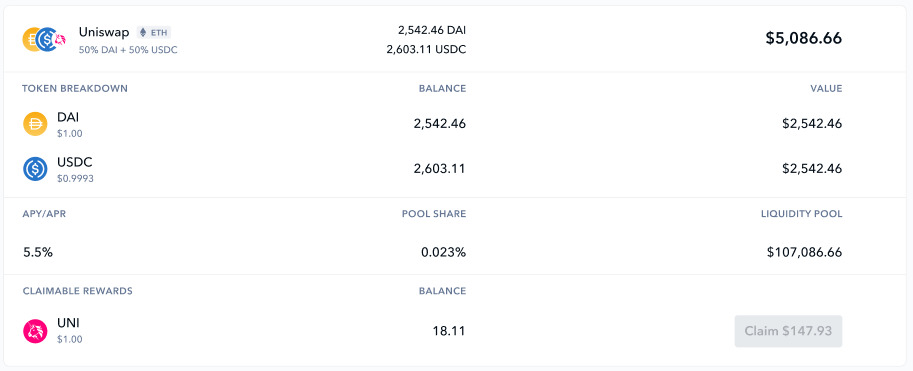Click the 5.5% APY value
913x371 pixels.
point(38,252)
